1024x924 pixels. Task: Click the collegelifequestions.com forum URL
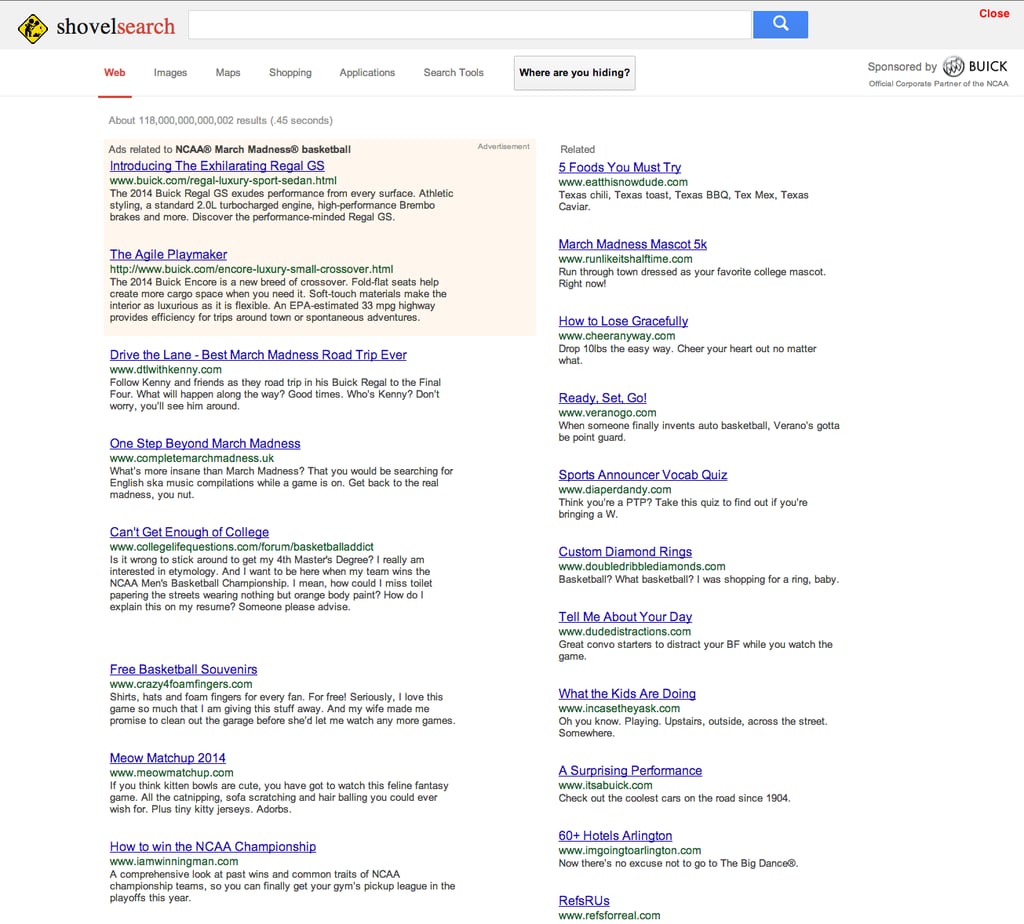(242, 547)
